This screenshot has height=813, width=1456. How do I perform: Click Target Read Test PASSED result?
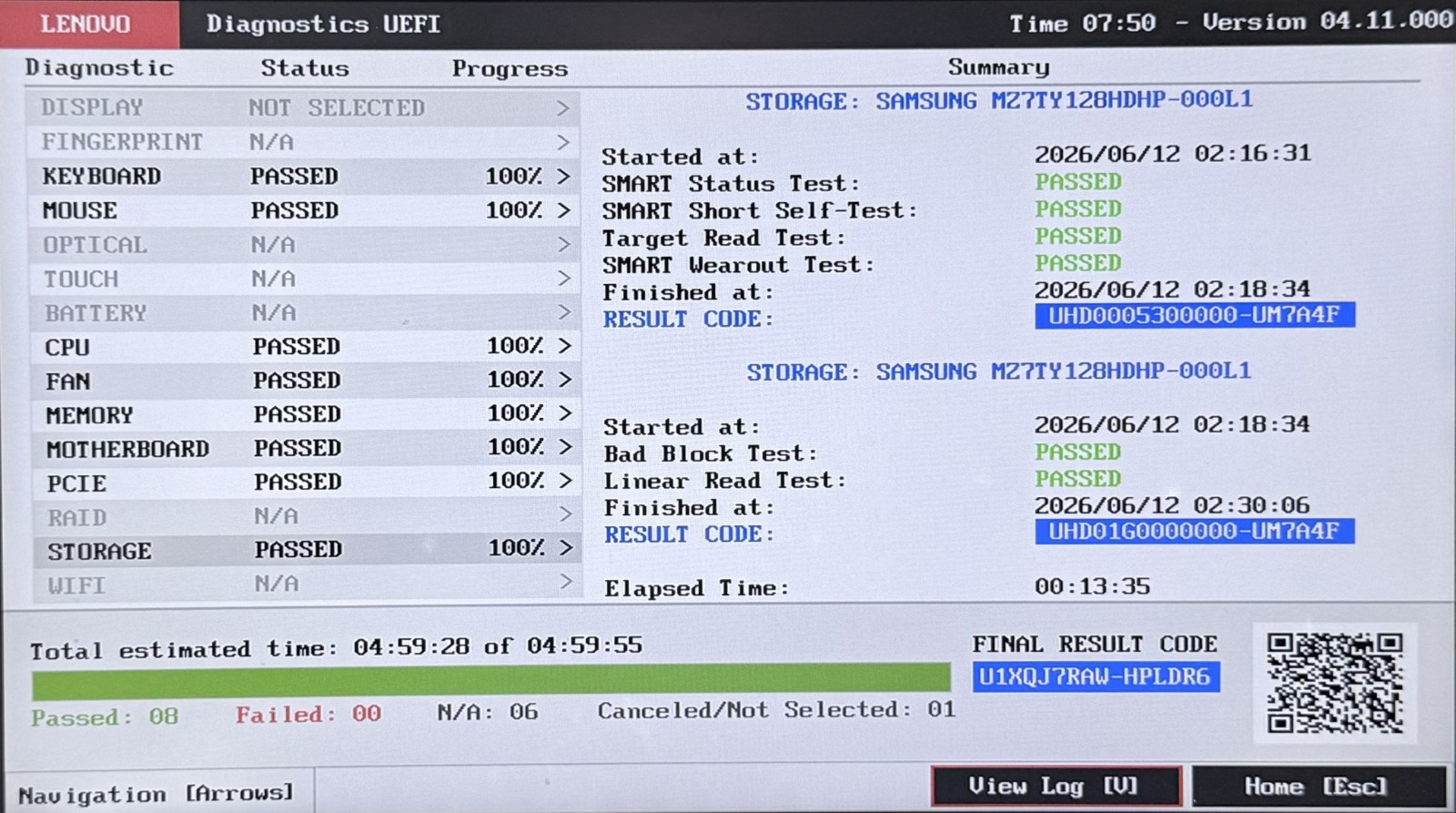pos(1078,236)
